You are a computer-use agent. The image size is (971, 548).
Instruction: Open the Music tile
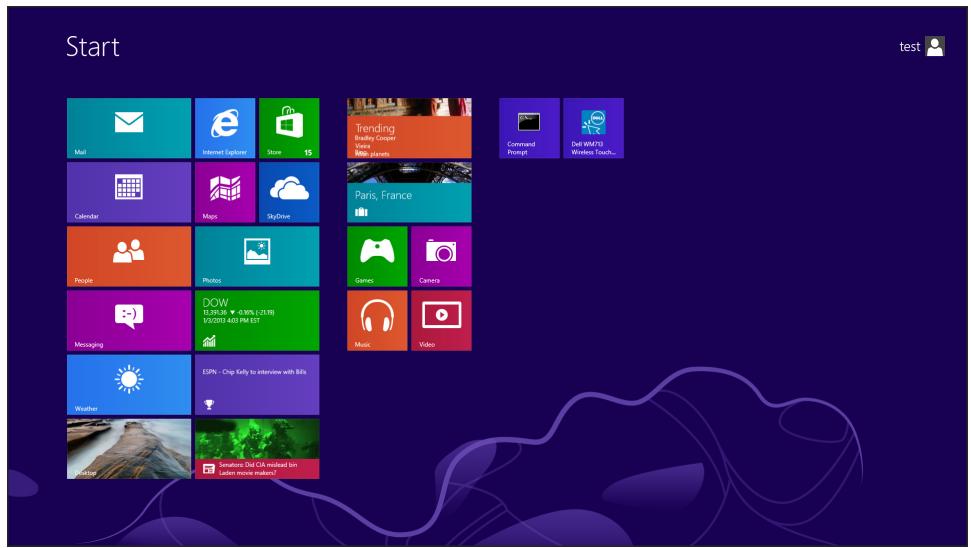point(377,320)
